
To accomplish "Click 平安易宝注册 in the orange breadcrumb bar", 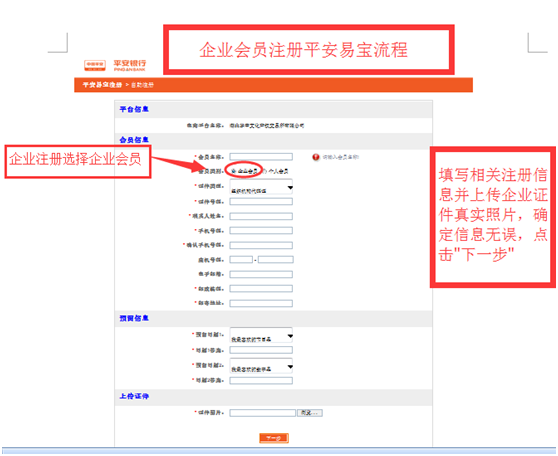I will point(102,85).
